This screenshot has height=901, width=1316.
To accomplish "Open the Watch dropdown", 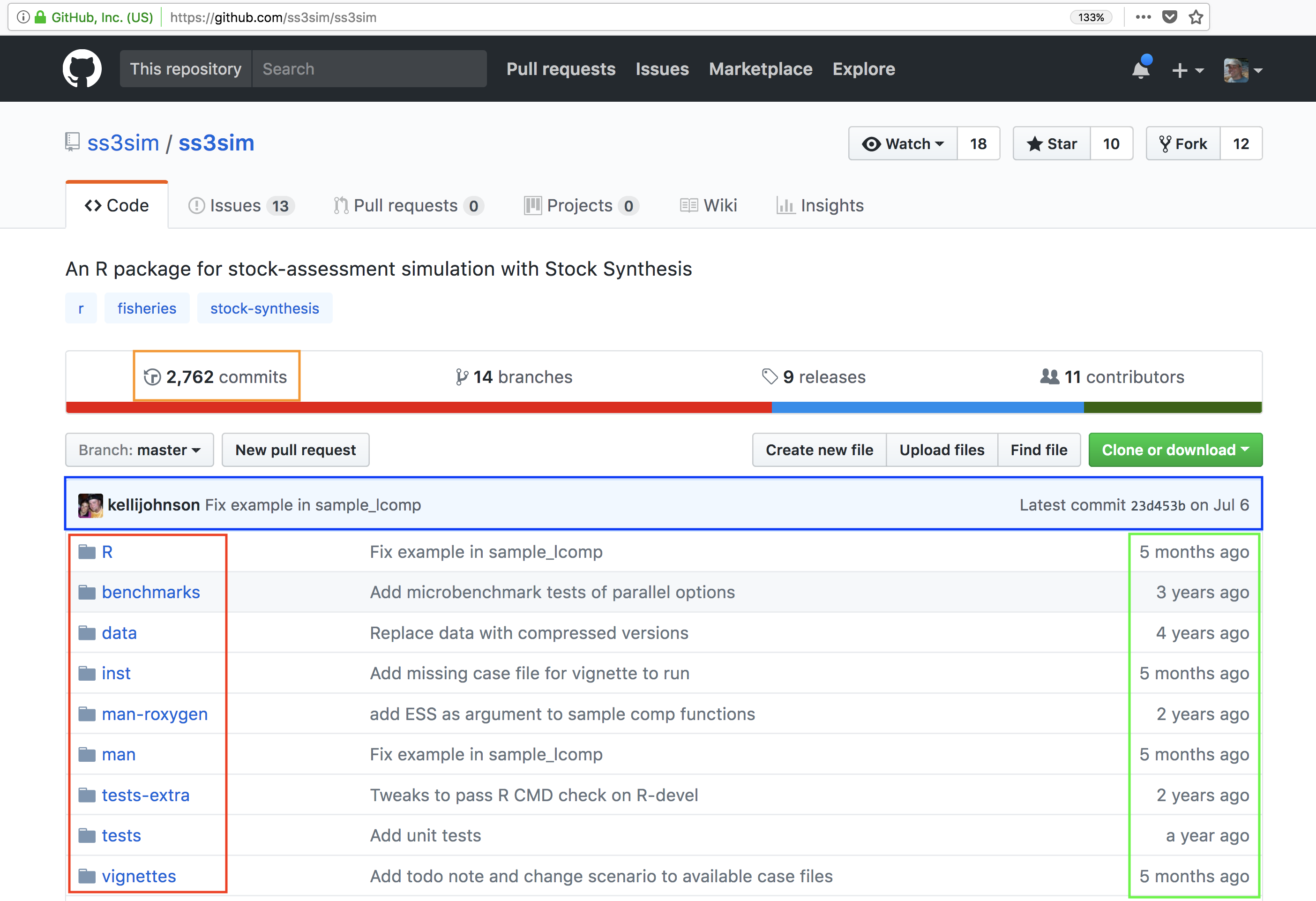I will pos(903,144).
